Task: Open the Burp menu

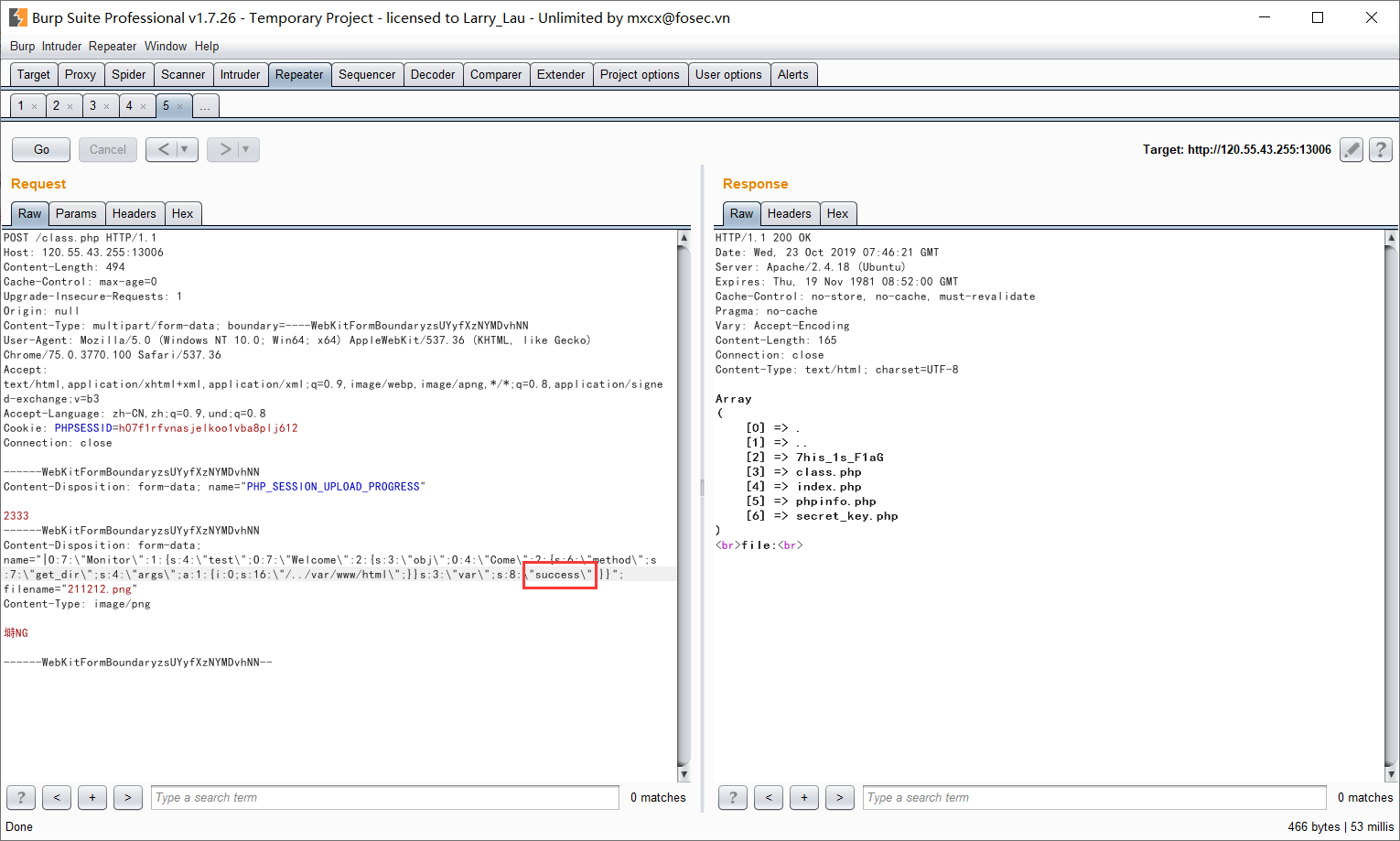Action: pyautogui.click(x=22, y=46)
